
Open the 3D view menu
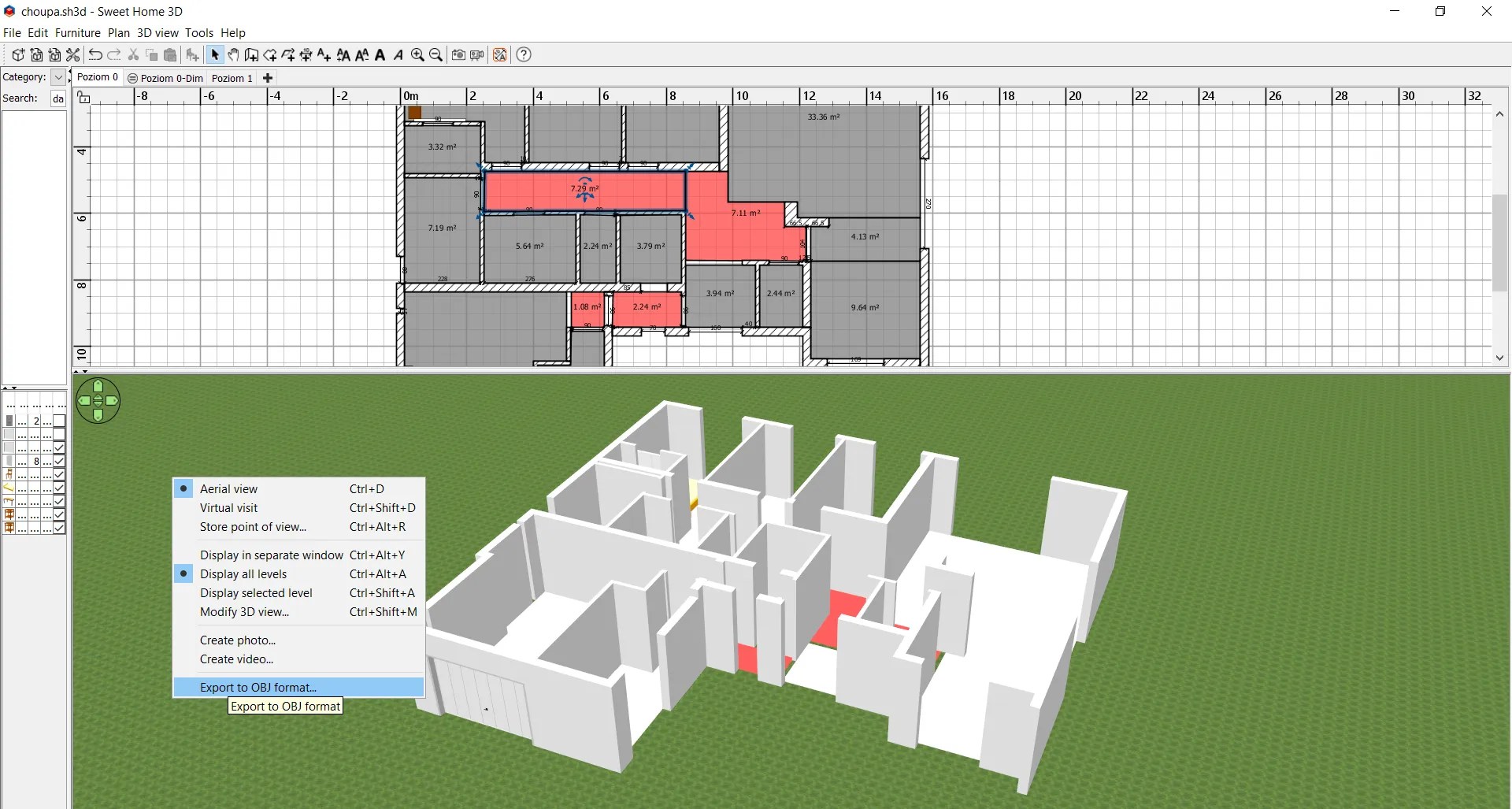click(x=157, y=33)
